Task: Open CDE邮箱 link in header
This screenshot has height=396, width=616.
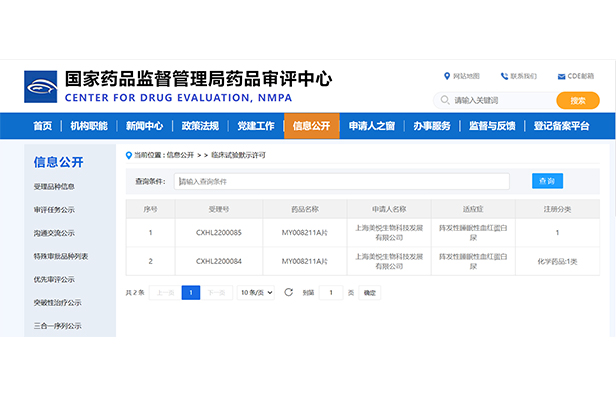Action: coord(581,76)
